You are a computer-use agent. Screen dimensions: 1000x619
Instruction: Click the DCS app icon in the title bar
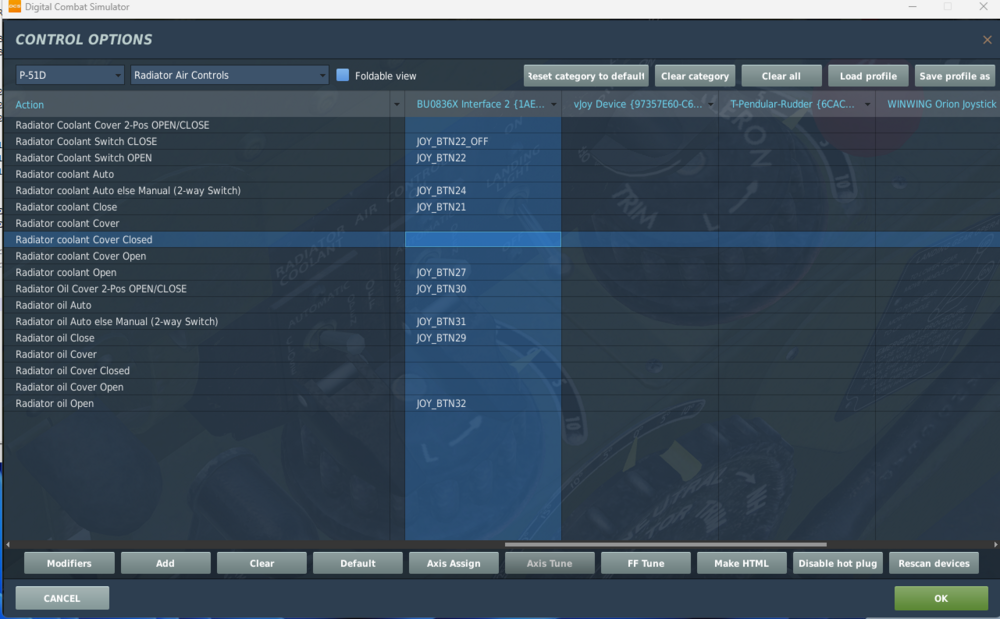(x=14, y=6)
